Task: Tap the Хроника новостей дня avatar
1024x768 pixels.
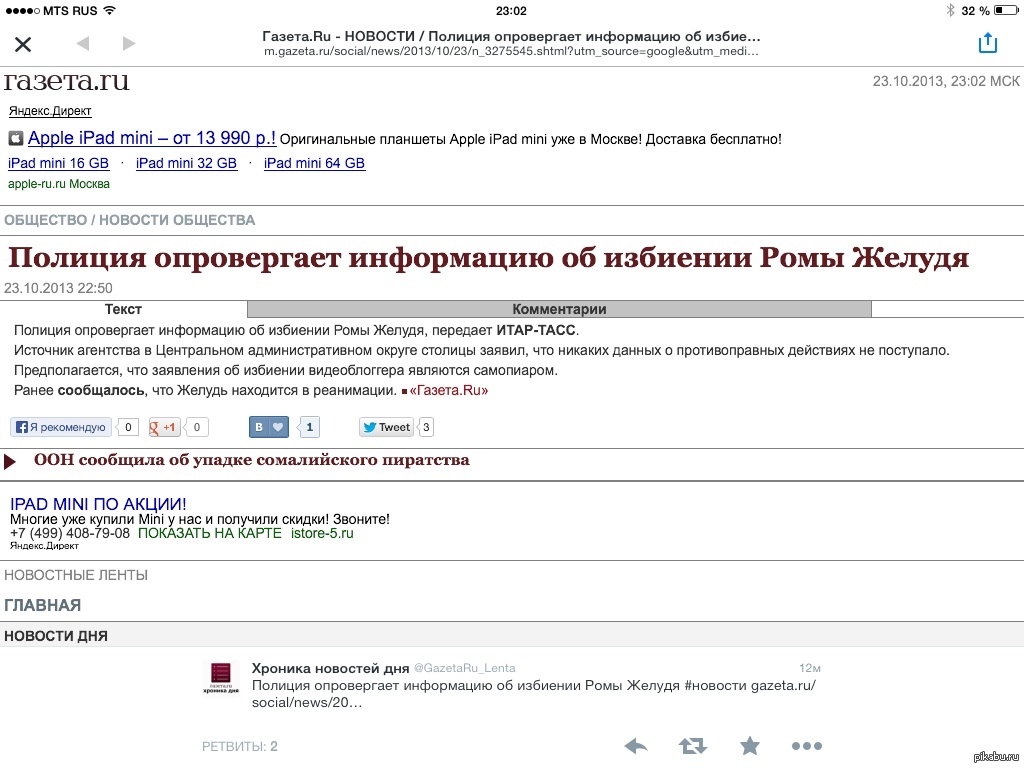Action: tap(221, 677)
